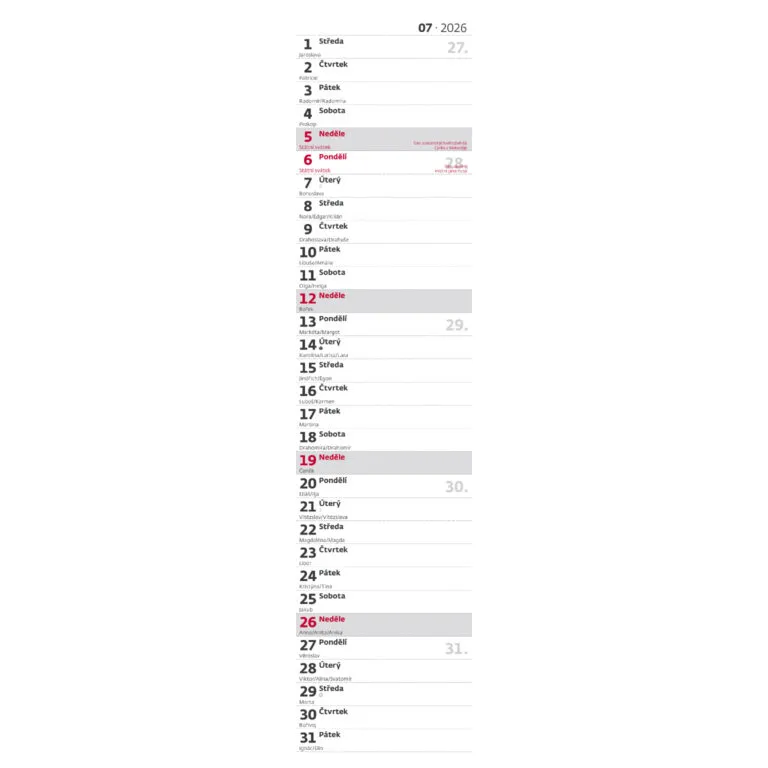Click week number 29 marker
The height and width of the screenshot is (768, 768).
(456, 325)
